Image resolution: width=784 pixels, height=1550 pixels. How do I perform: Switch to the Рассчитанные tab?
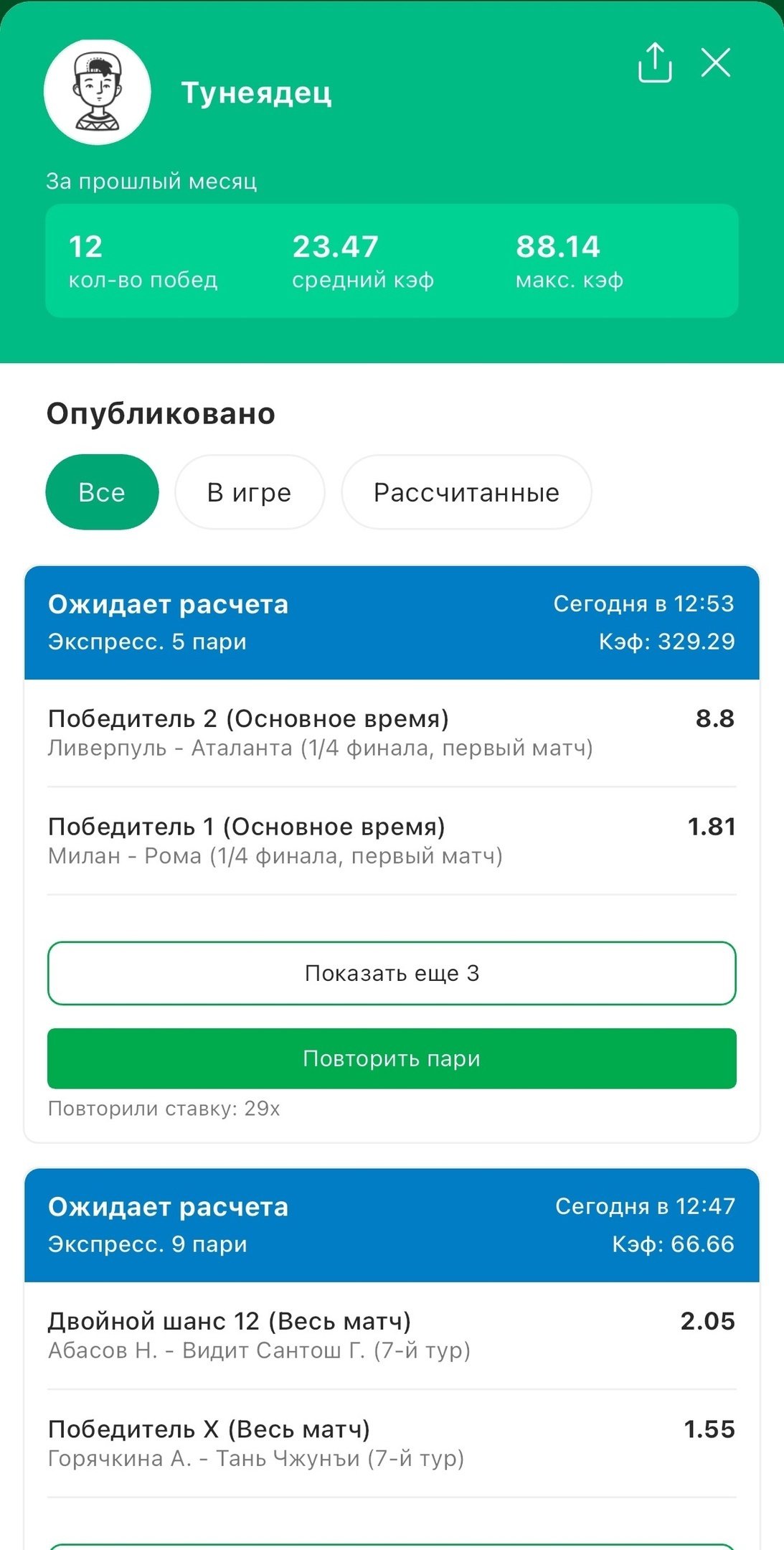pos(466,492)
